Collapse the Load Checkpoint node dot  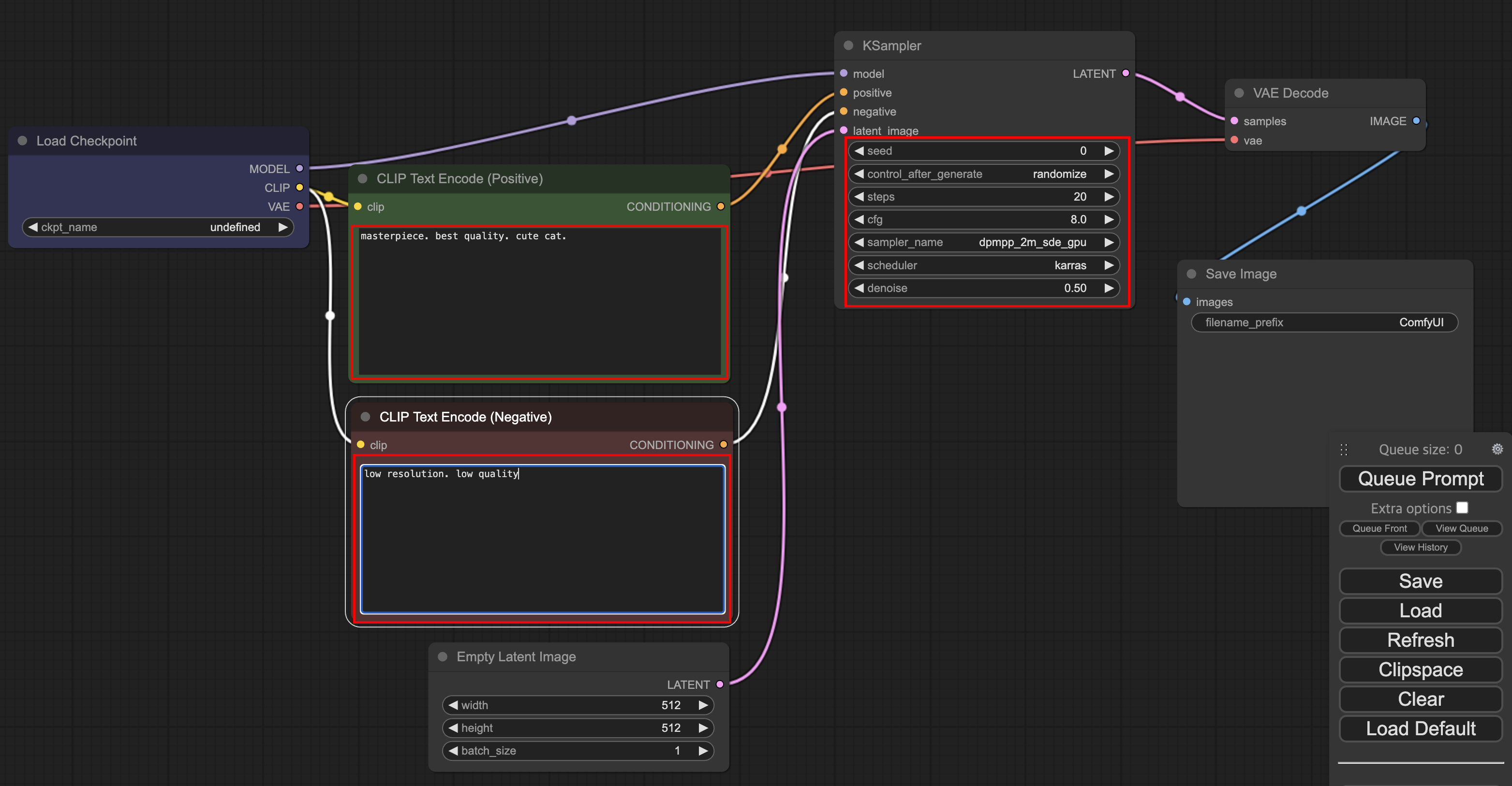[23, 141]
